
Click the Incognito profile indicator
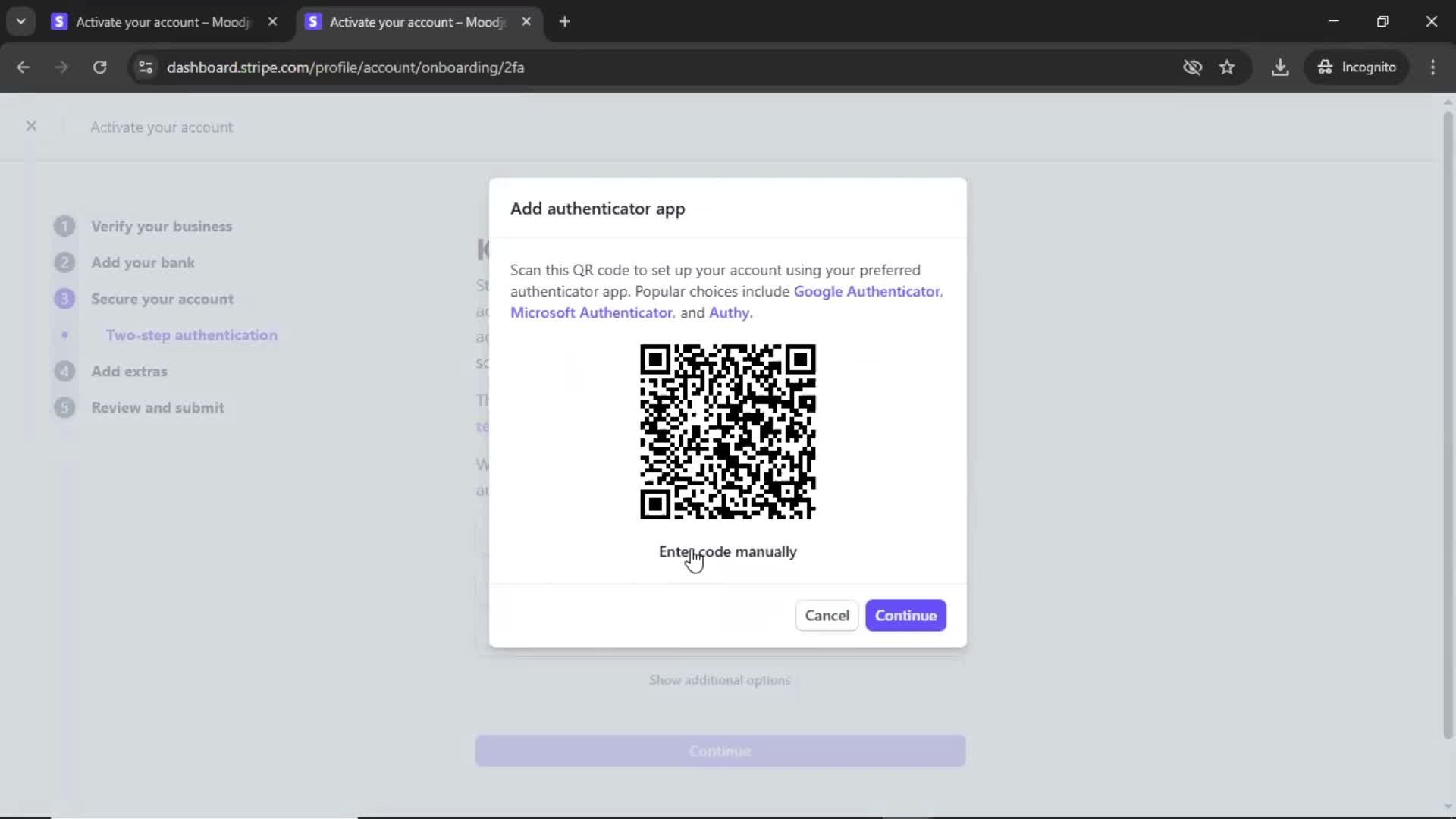click(1357, 67)
